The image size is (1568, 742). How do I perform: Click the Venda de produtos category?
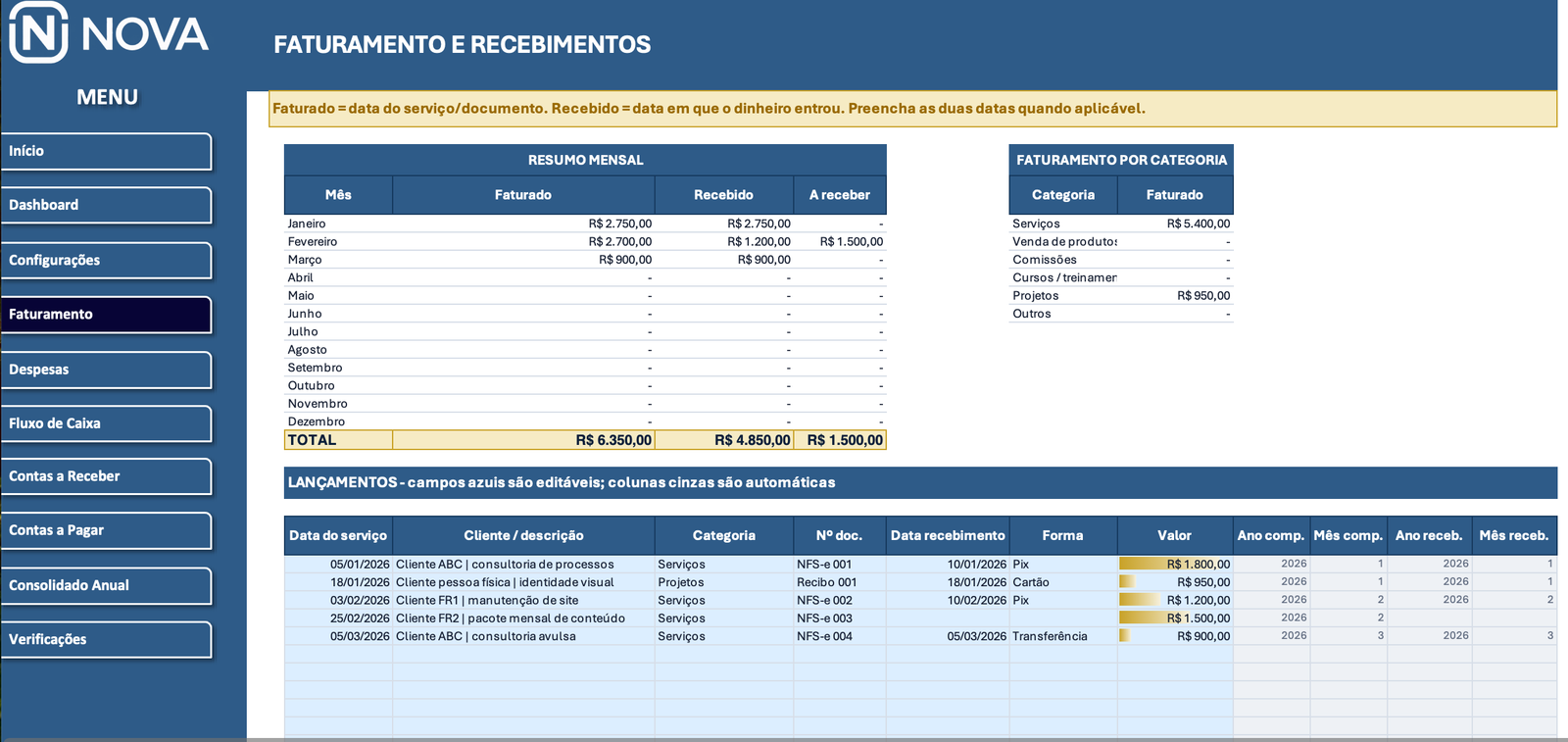click(1063, 241)
